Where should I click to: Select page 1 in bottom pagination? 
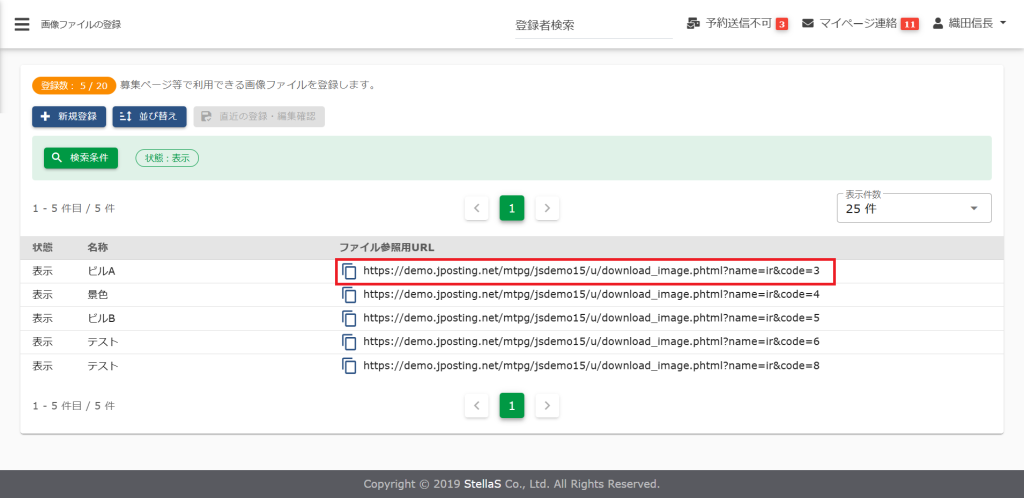point(512,406)
